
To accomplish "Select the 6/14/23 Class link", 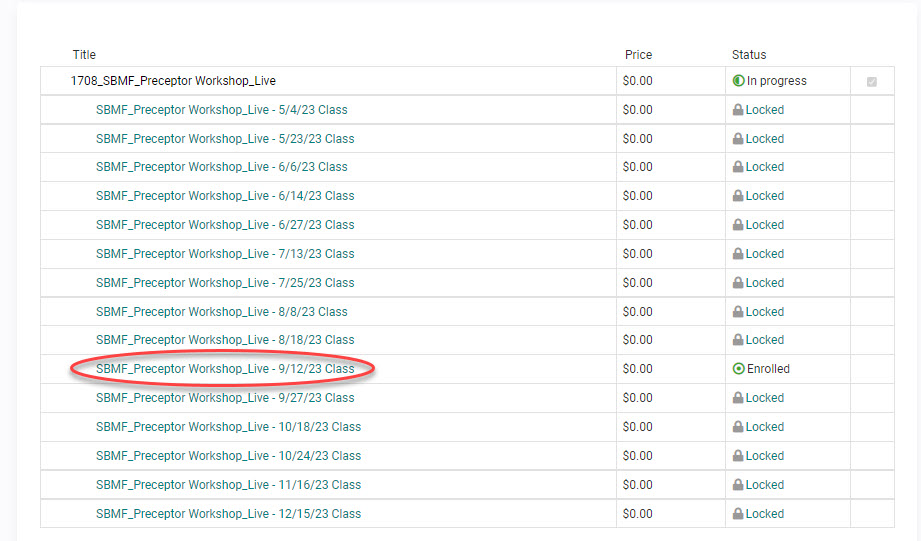I will coord(225,196).
